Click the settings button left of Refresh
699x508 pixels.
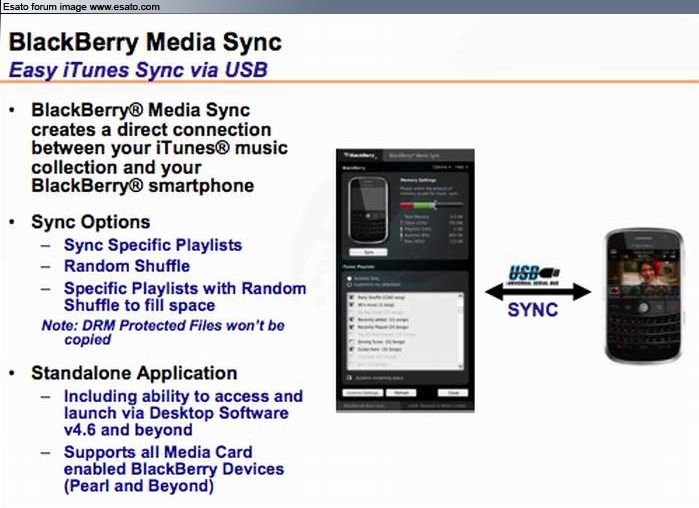pyautogui.click(x=363, y=393)
